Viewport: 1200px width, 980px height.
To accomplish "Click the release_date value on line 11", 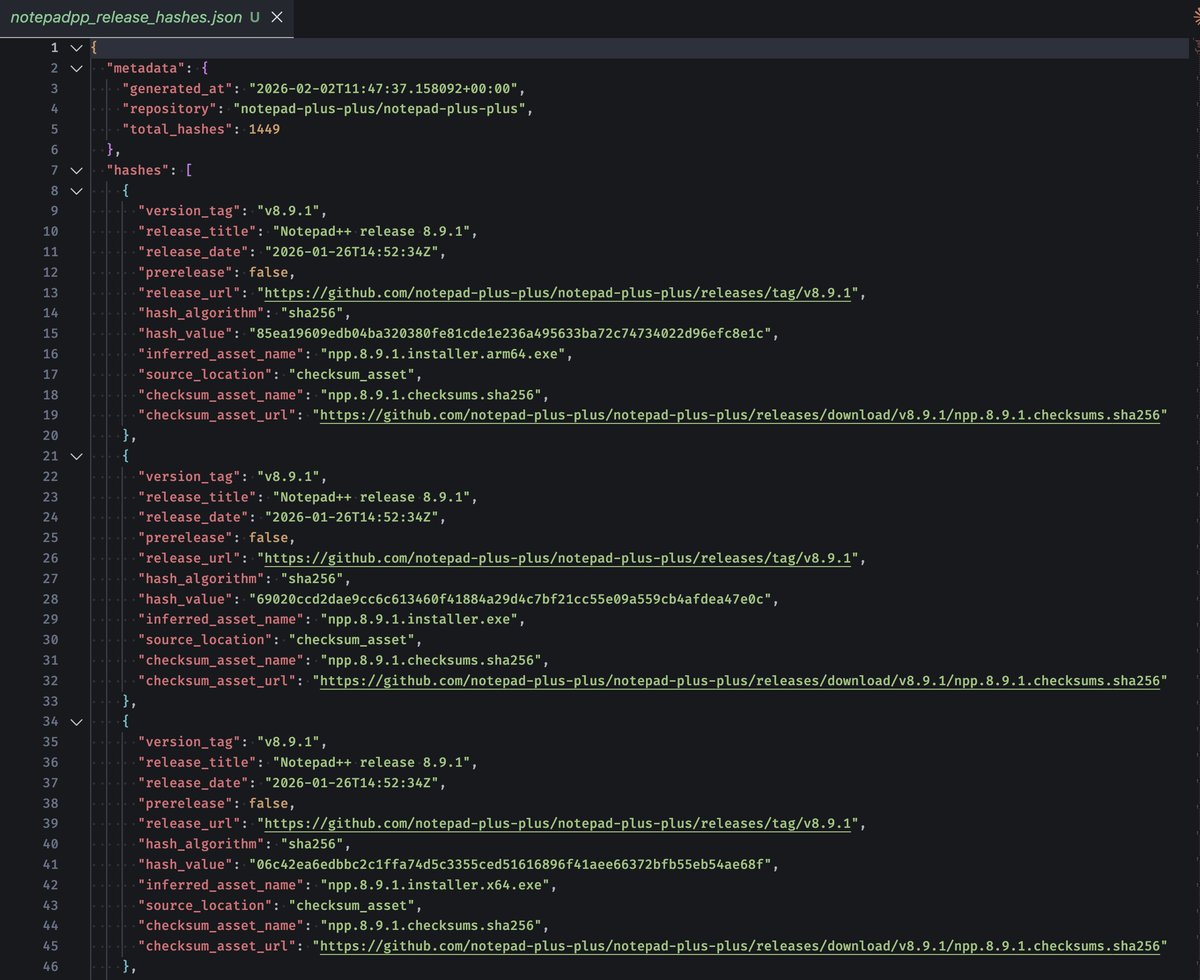I will [354, 252].
